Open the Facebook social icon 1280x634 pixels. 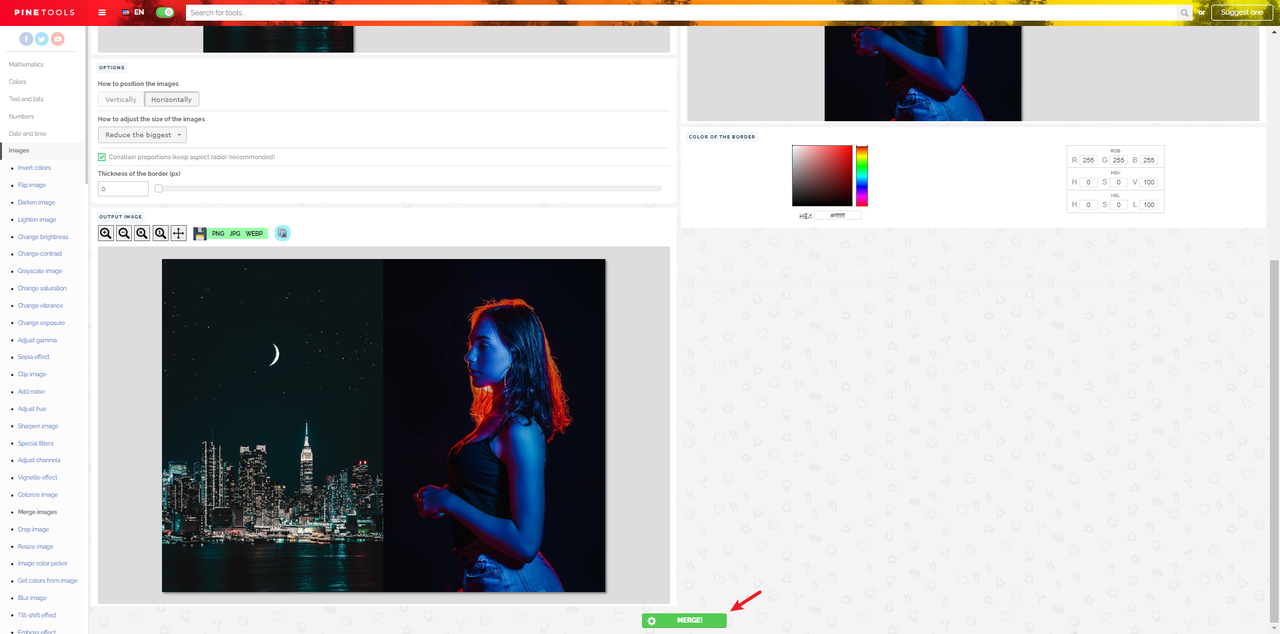coord(26,39)
